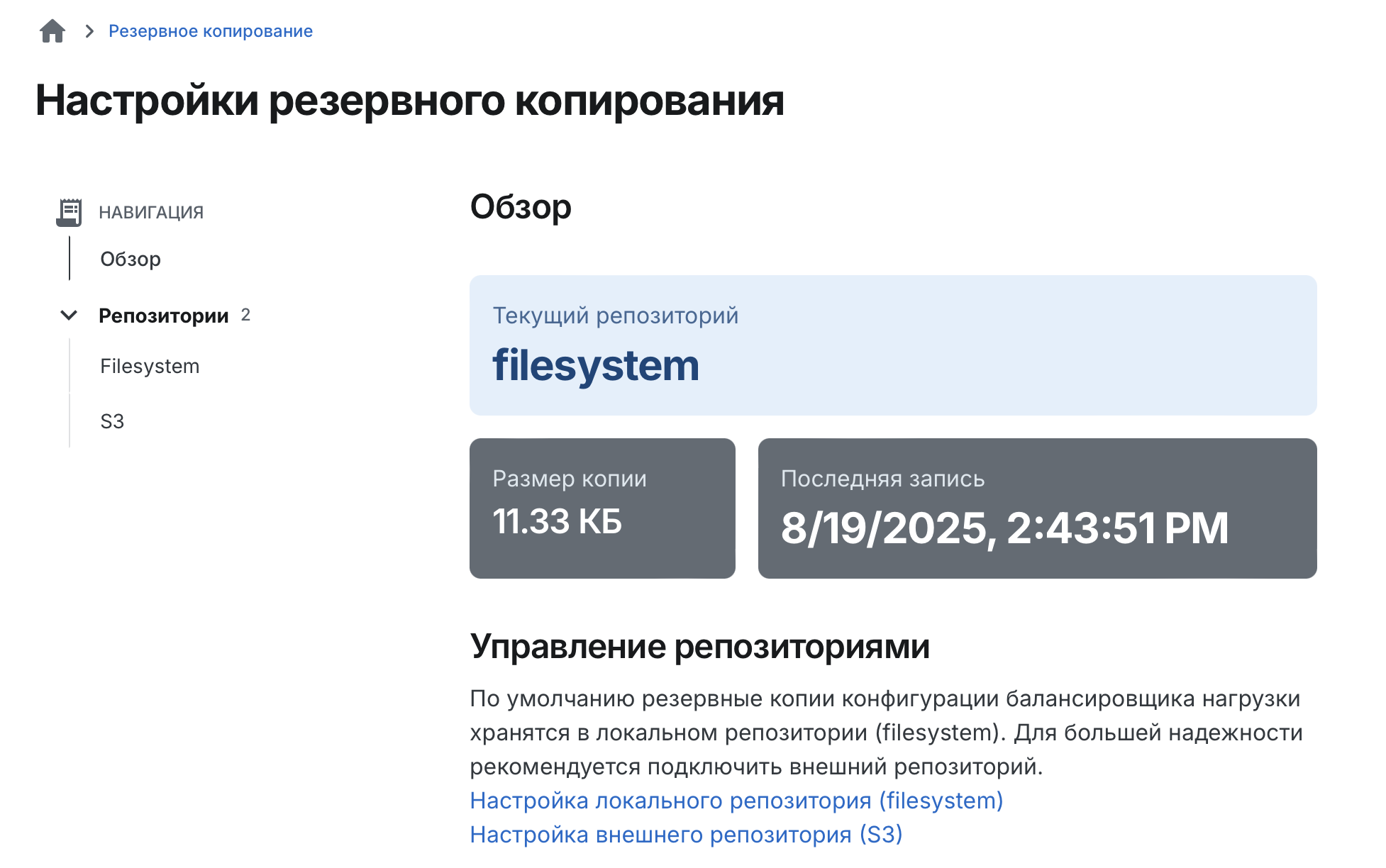Click the Последняя запись card
Viewport: 1386px width, 868px height.
coord(1038,508)
